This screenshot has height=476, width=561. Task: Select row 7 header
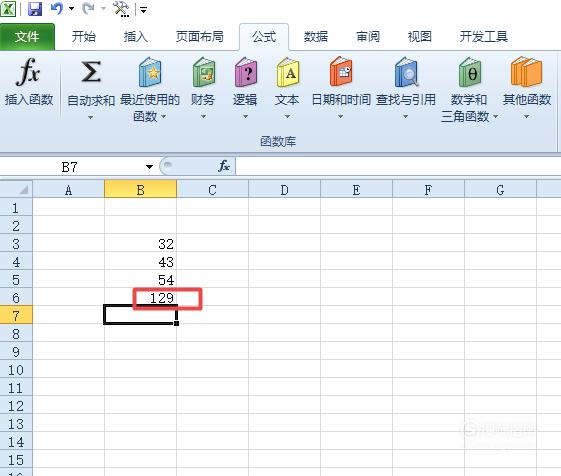click(x=16, y=315)
